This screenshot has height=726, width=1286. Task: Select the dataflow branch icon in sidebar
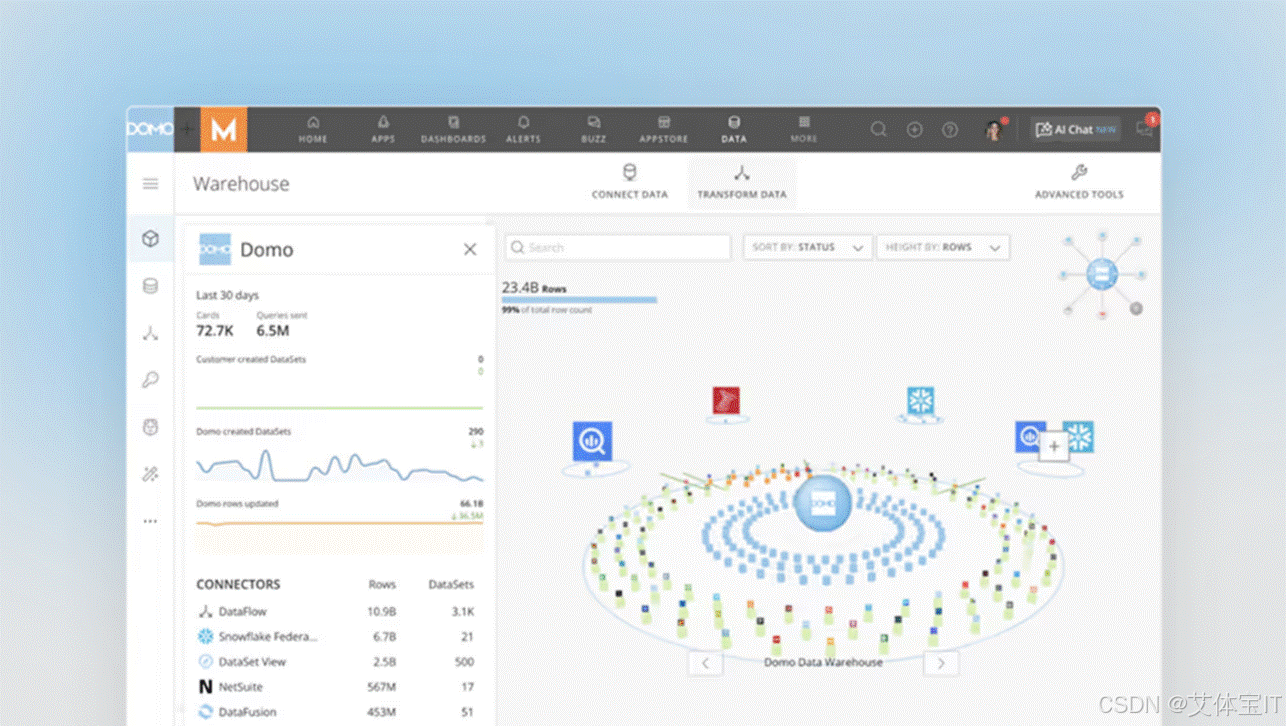[x=150, y=333]
